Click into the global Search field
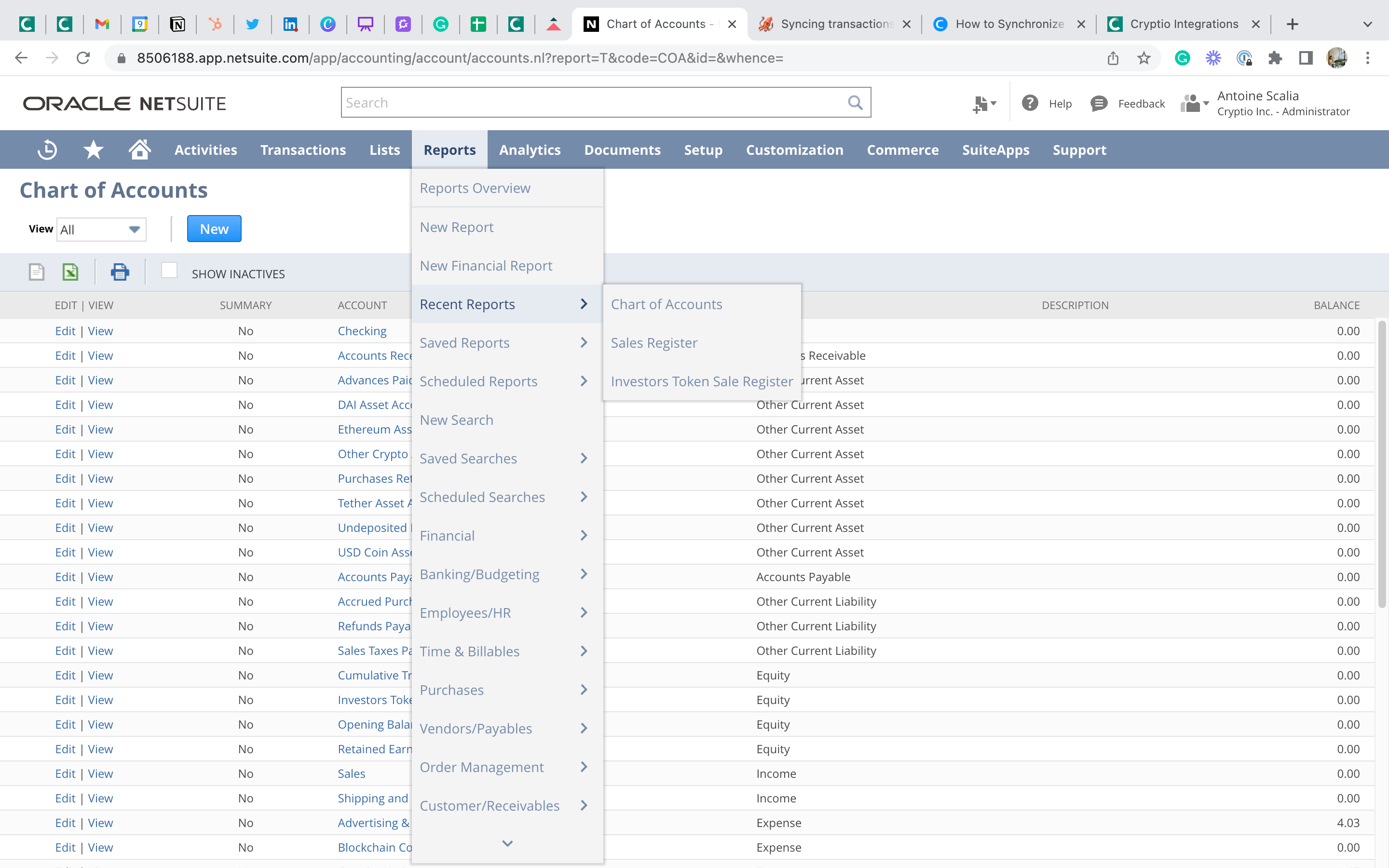Screen dimensions: 1389x868 coord(591,103)
